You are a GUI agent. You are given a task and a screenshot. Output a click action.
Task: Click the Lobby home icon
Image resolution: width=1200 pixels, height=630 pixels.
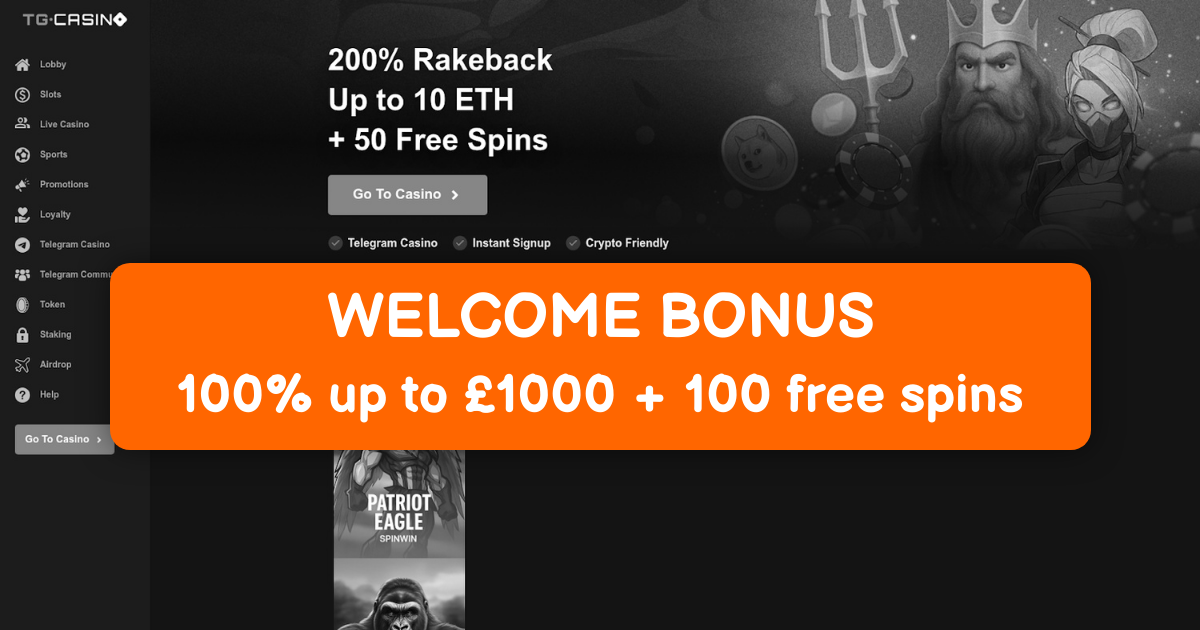click(22, 65)
